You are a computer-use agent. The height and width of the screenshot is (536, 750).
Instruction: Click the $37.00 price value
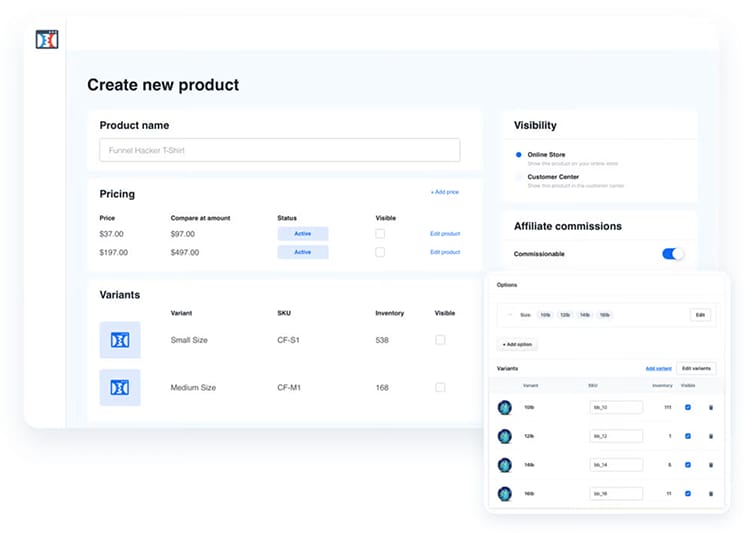pyautogui.click(x=111, y=234)
